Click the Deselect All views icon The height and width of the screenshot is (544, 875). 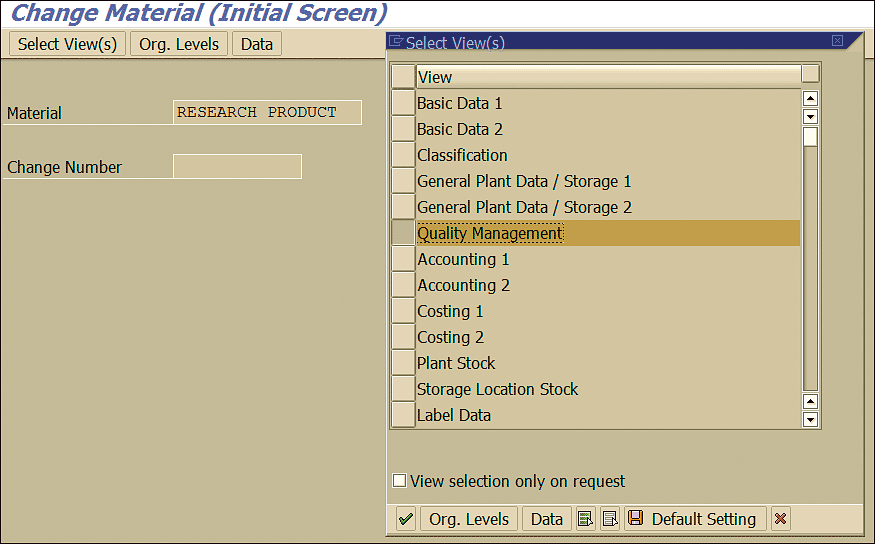[610, 519]
